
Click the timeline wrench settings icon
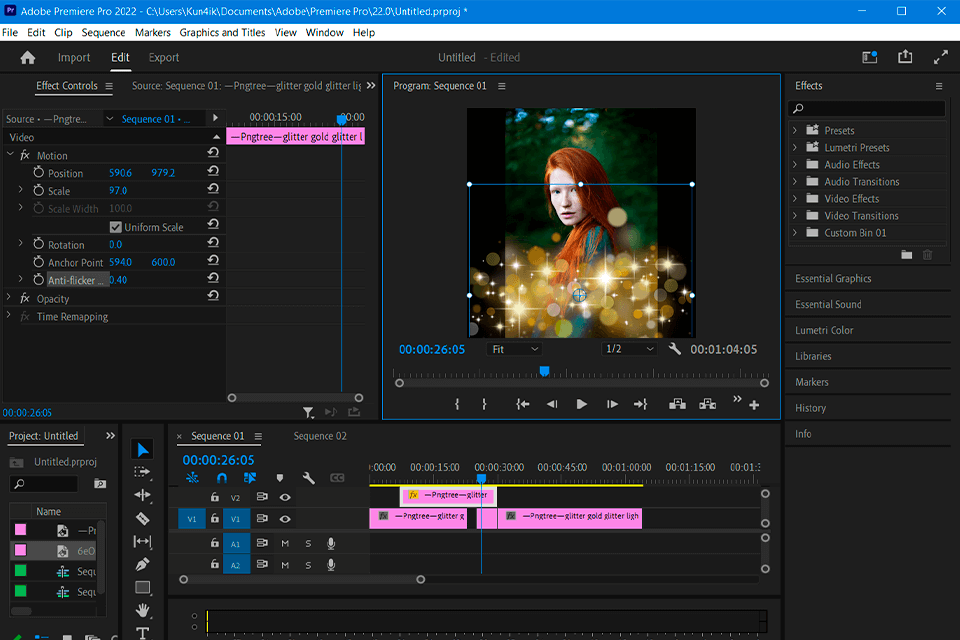tap(310, 479)
